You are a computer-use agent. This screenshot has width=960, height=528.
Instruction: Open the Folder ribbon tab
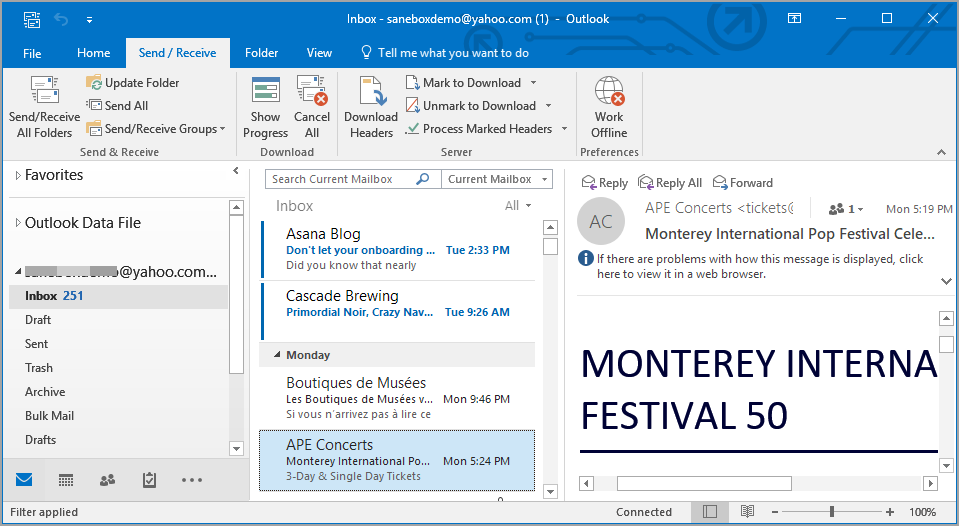coord(261,53)
